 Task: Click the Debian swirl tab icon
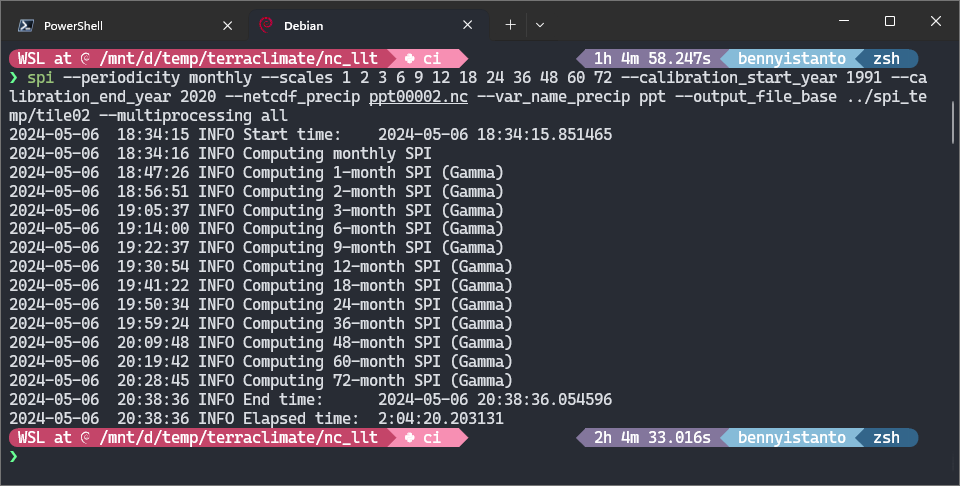(x=266, y=25)
